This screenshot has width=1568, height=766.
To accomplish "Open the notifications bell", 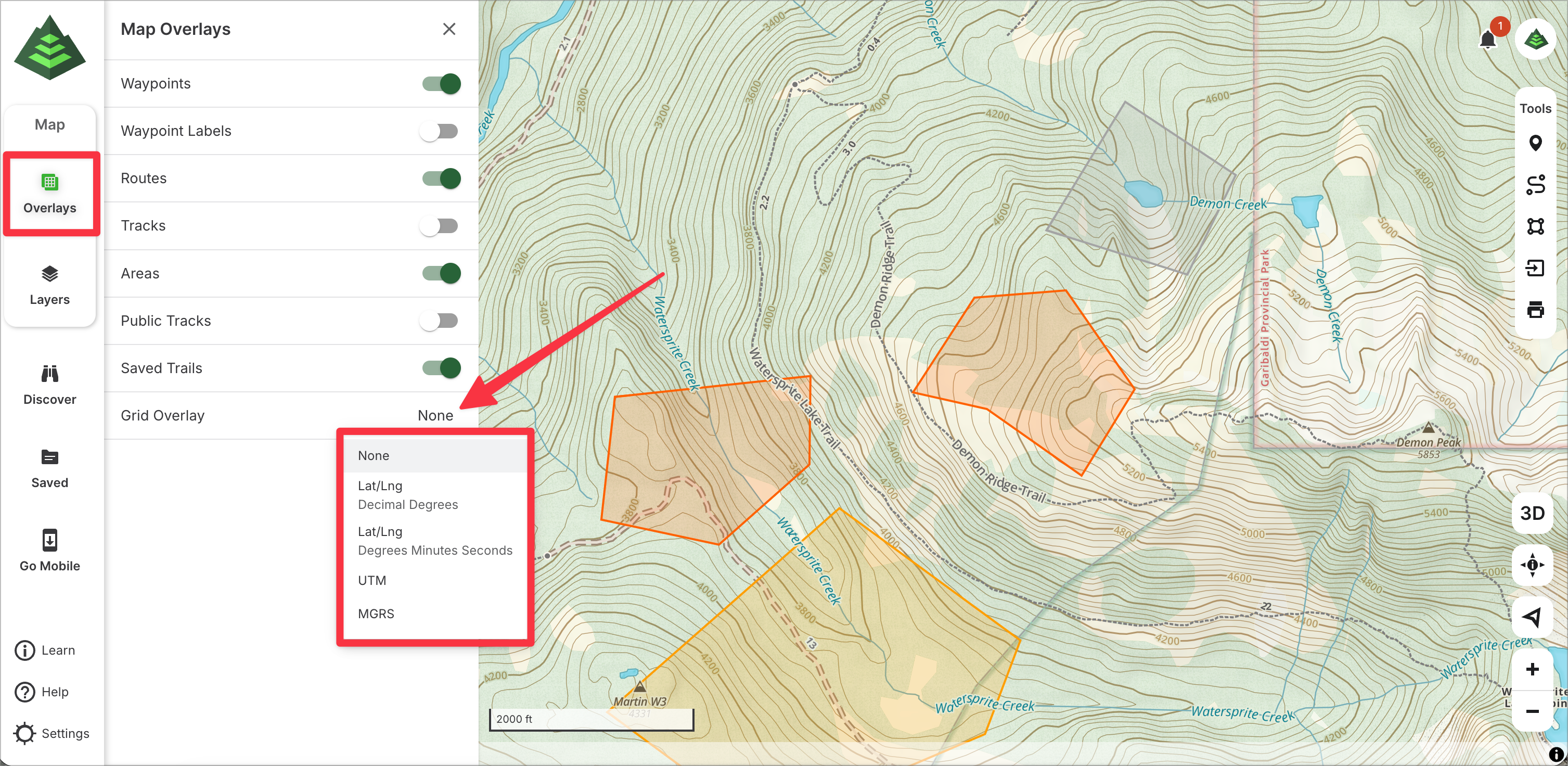I will click(1487, 40).
